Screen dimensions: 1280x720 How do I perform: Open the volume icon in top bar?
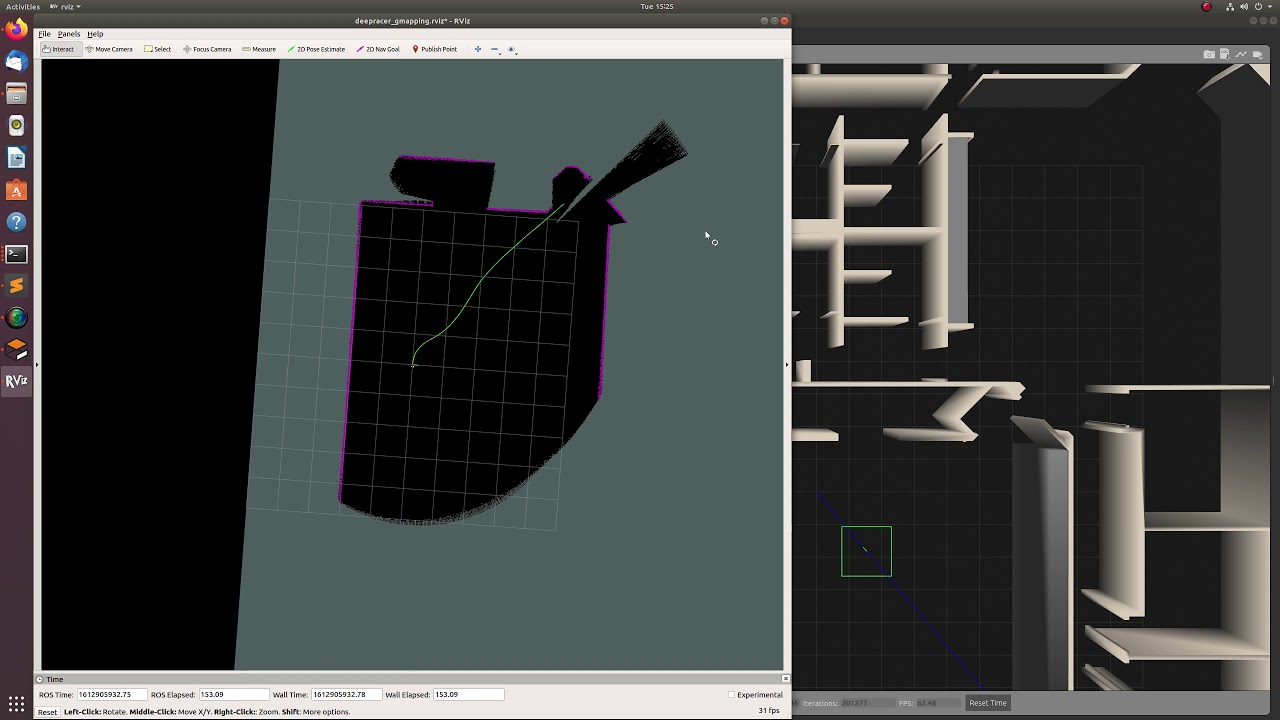(1242, 6)
